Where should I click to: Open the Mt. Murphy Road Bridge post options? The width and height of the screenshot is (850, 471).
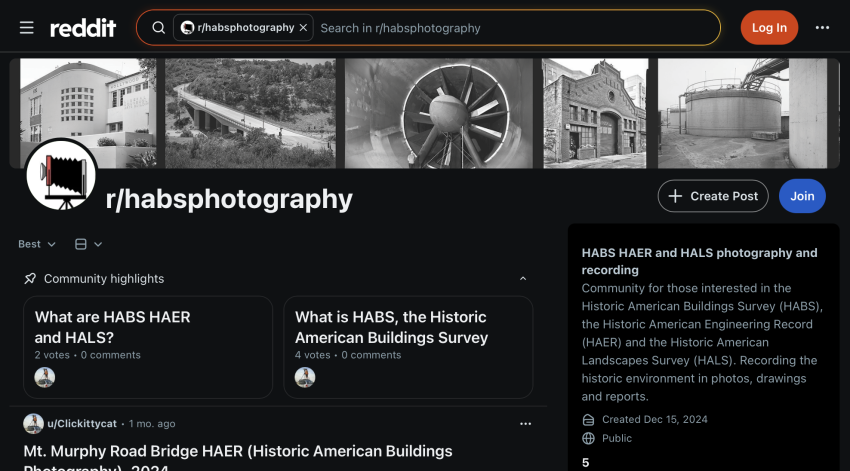(x=525, y=424)
